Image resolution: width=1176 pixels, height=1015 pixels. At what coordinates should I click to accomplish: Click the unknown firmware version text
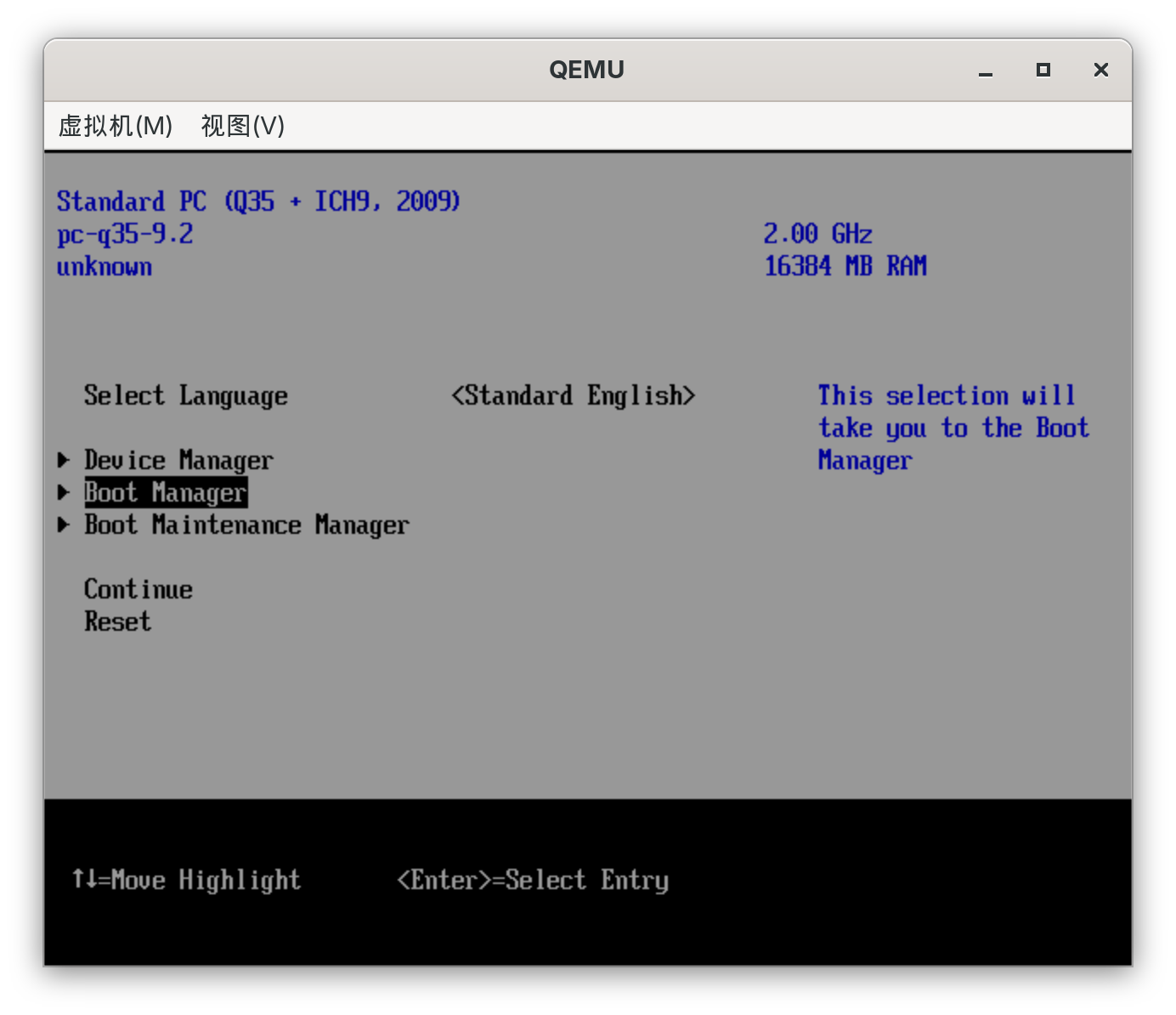click(x=105, y=266)
